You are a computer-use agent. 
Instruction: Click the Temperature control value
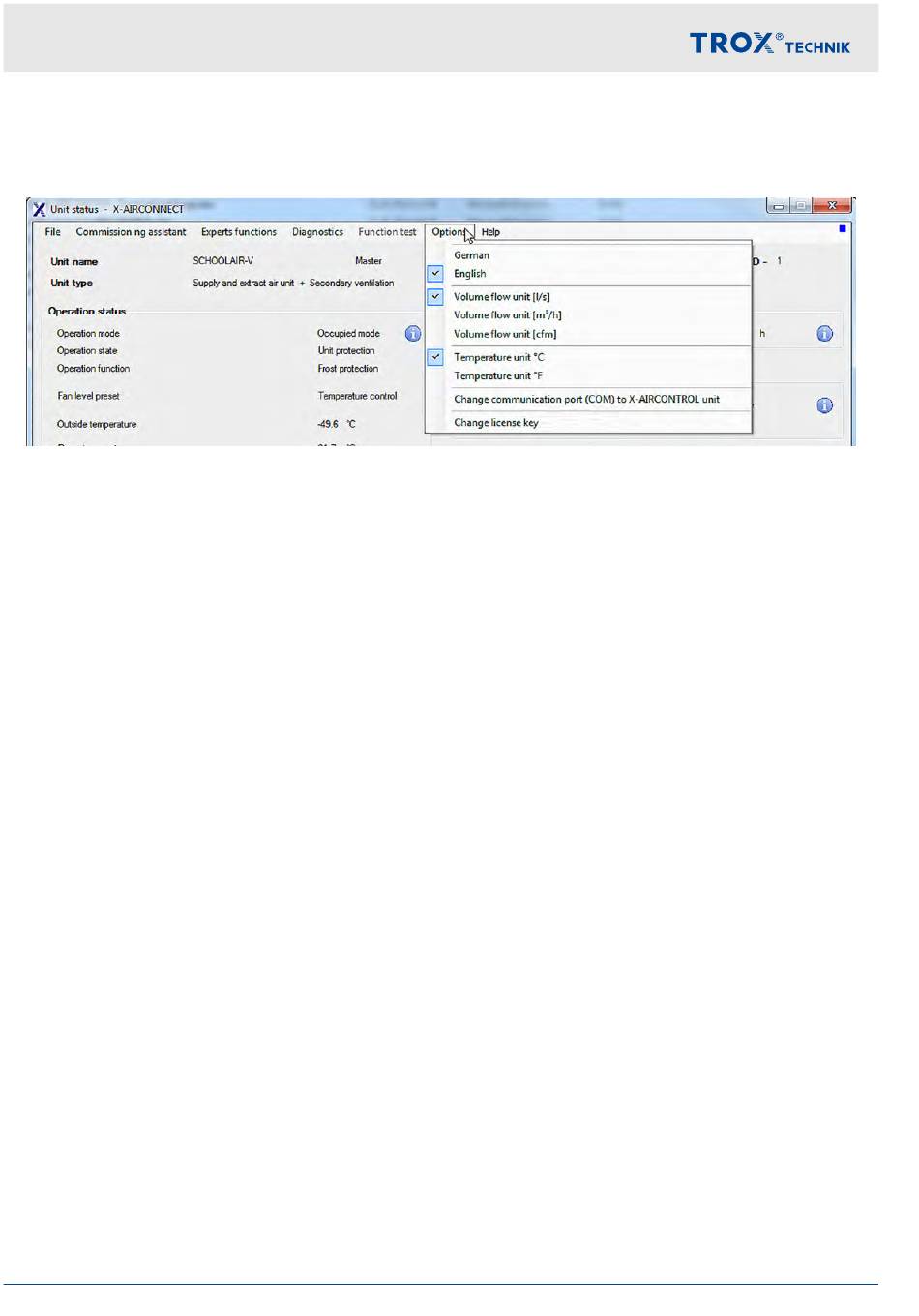point(357,396)
